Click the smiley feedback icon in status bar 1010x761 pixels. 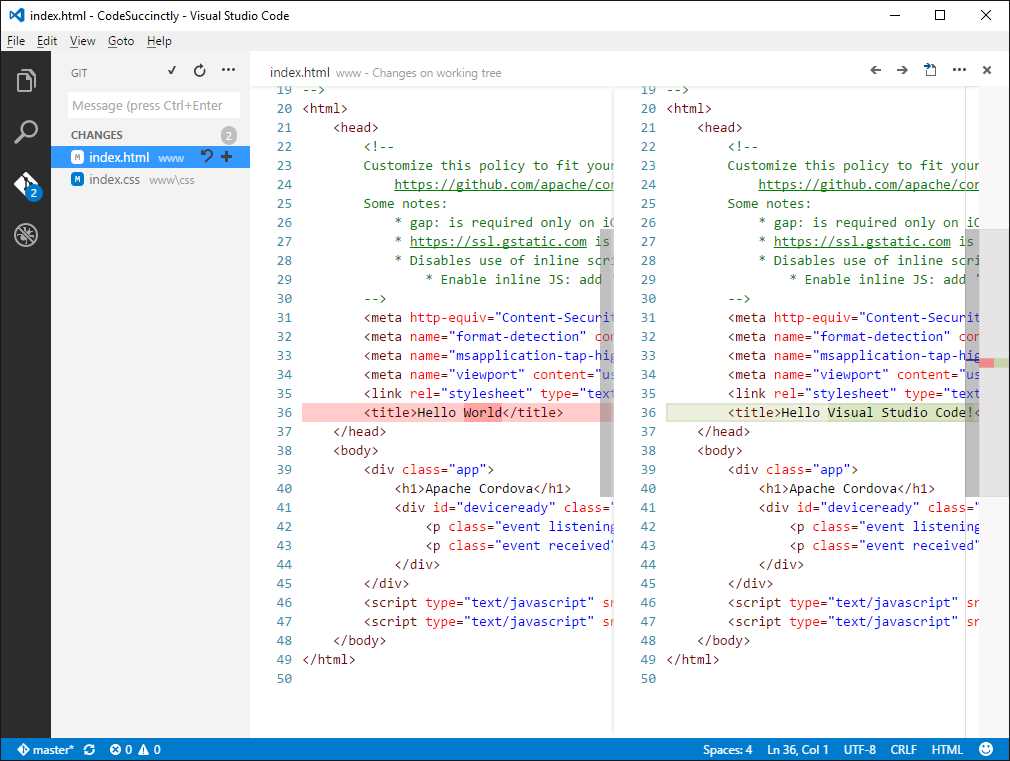coord(988,749)
